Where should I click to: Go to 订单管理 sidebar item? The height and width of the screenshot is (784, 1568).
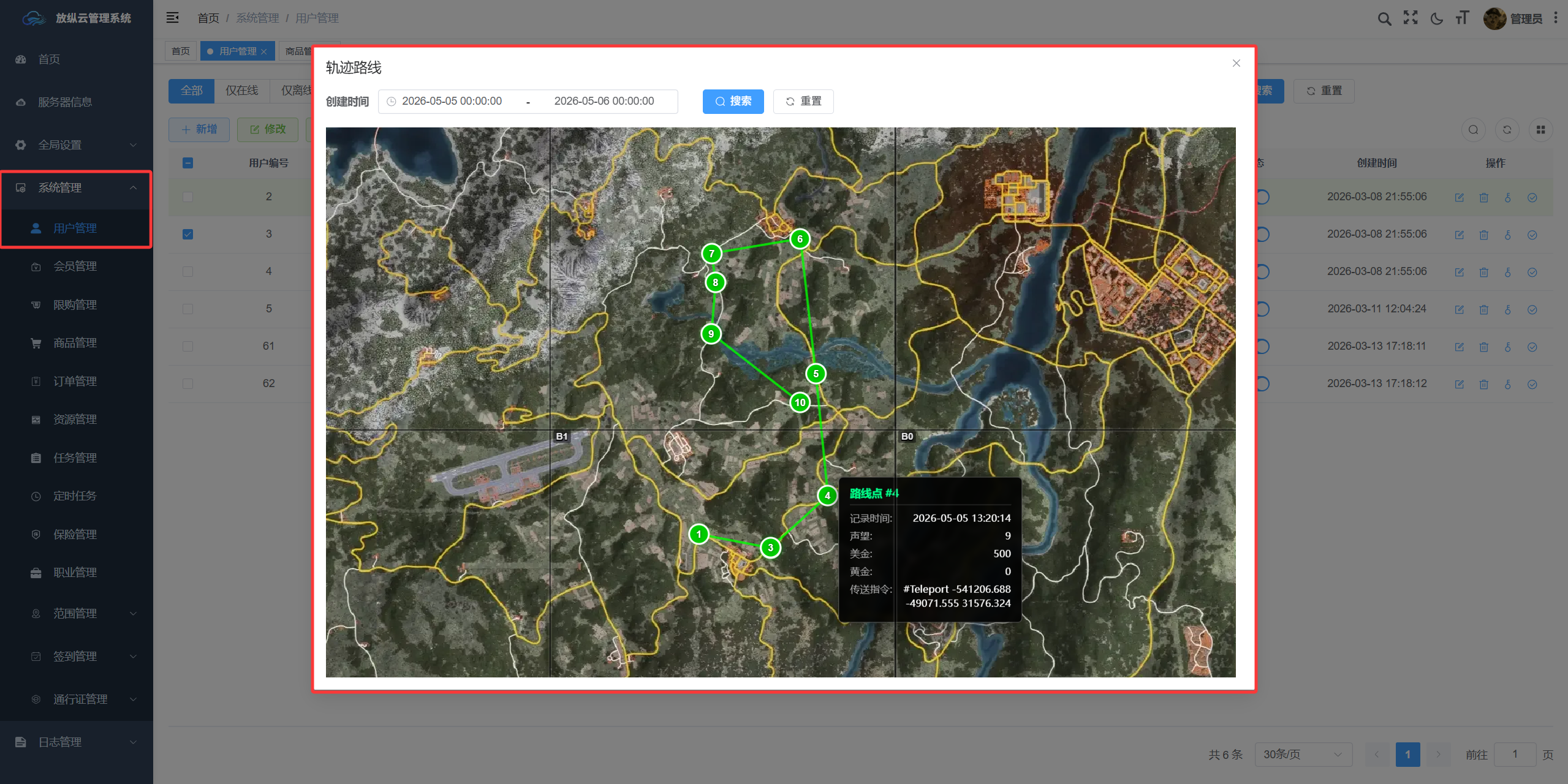(x=77, y=382)
